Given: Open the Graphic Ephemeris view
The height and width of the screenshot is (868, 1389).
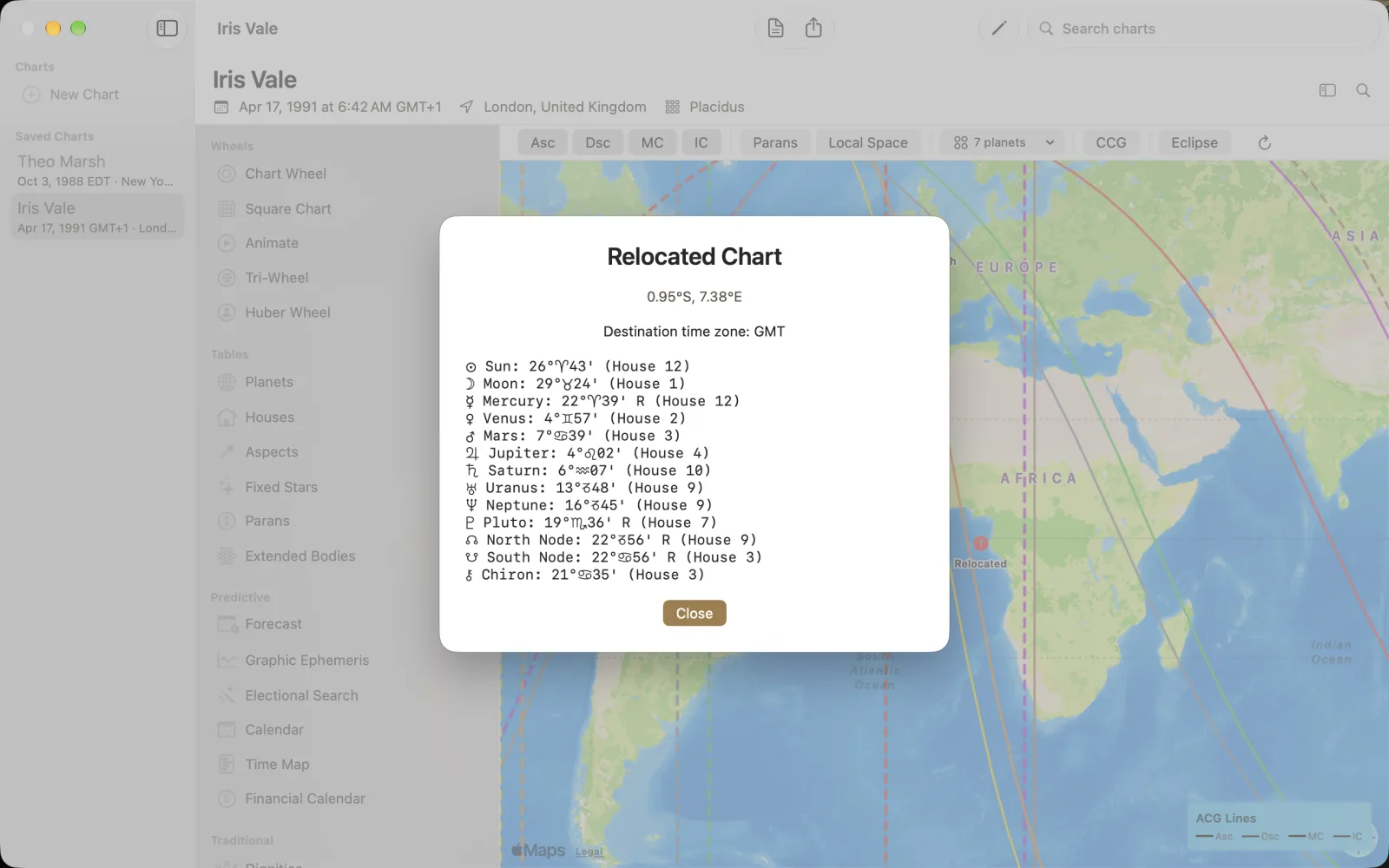Looking at the screenshot, I should pyautogui.click(x=307, y=661).
